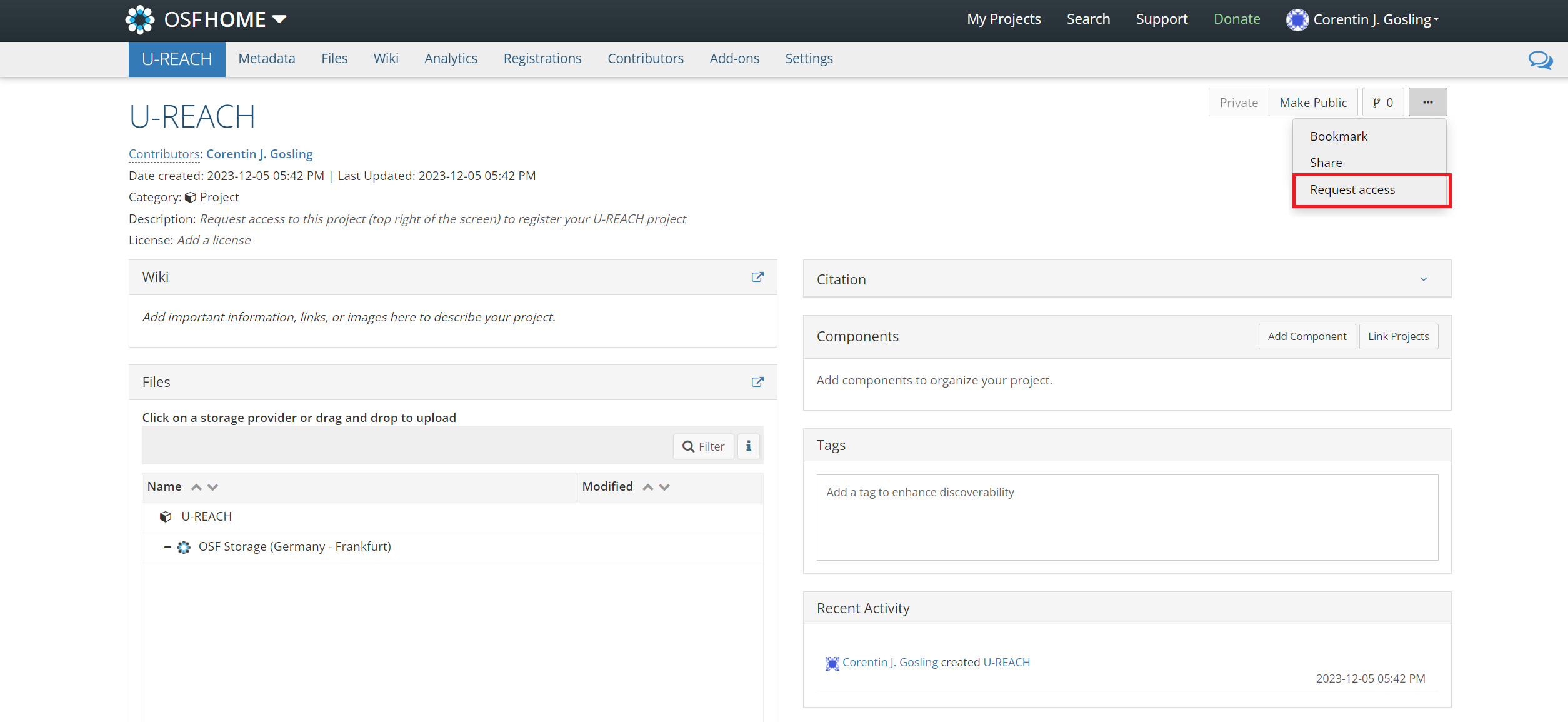The height and width of the screenshot is (722, 1568).
Task: Toggle project to Make Public
Action: tap(1313, 103)
